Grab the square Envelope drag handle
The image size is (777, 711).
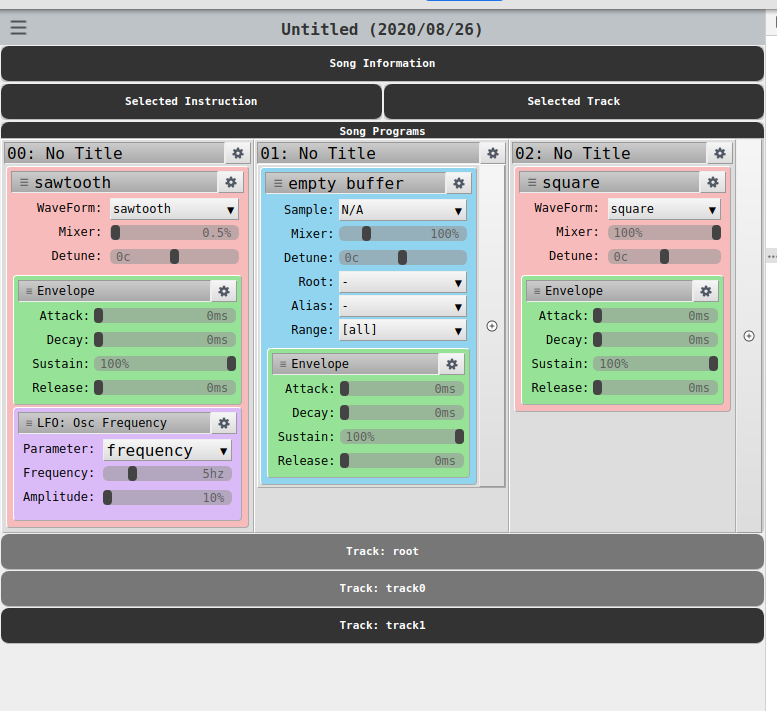point(537,291)
